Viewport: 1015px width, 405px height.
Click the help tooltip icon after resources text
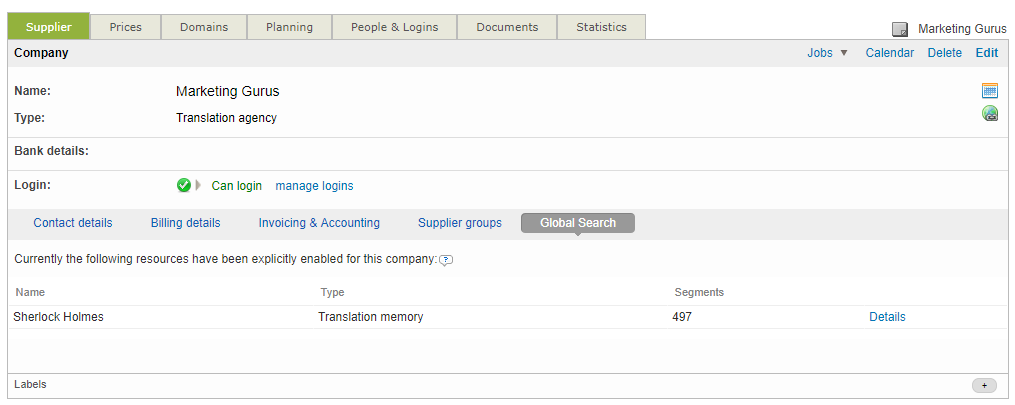pyautogui.click(x=446, y=260)
